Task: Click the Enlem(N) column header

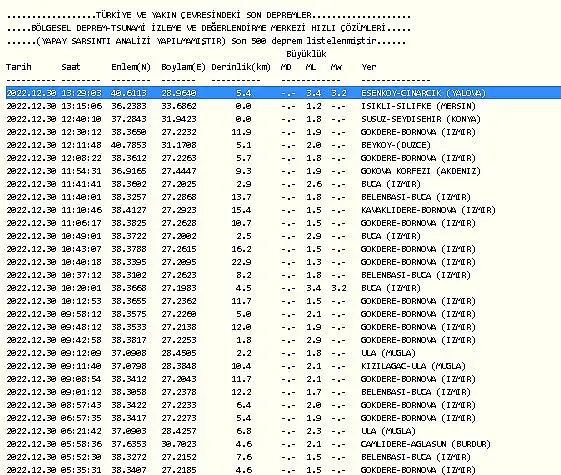Action: pos(131,67)
